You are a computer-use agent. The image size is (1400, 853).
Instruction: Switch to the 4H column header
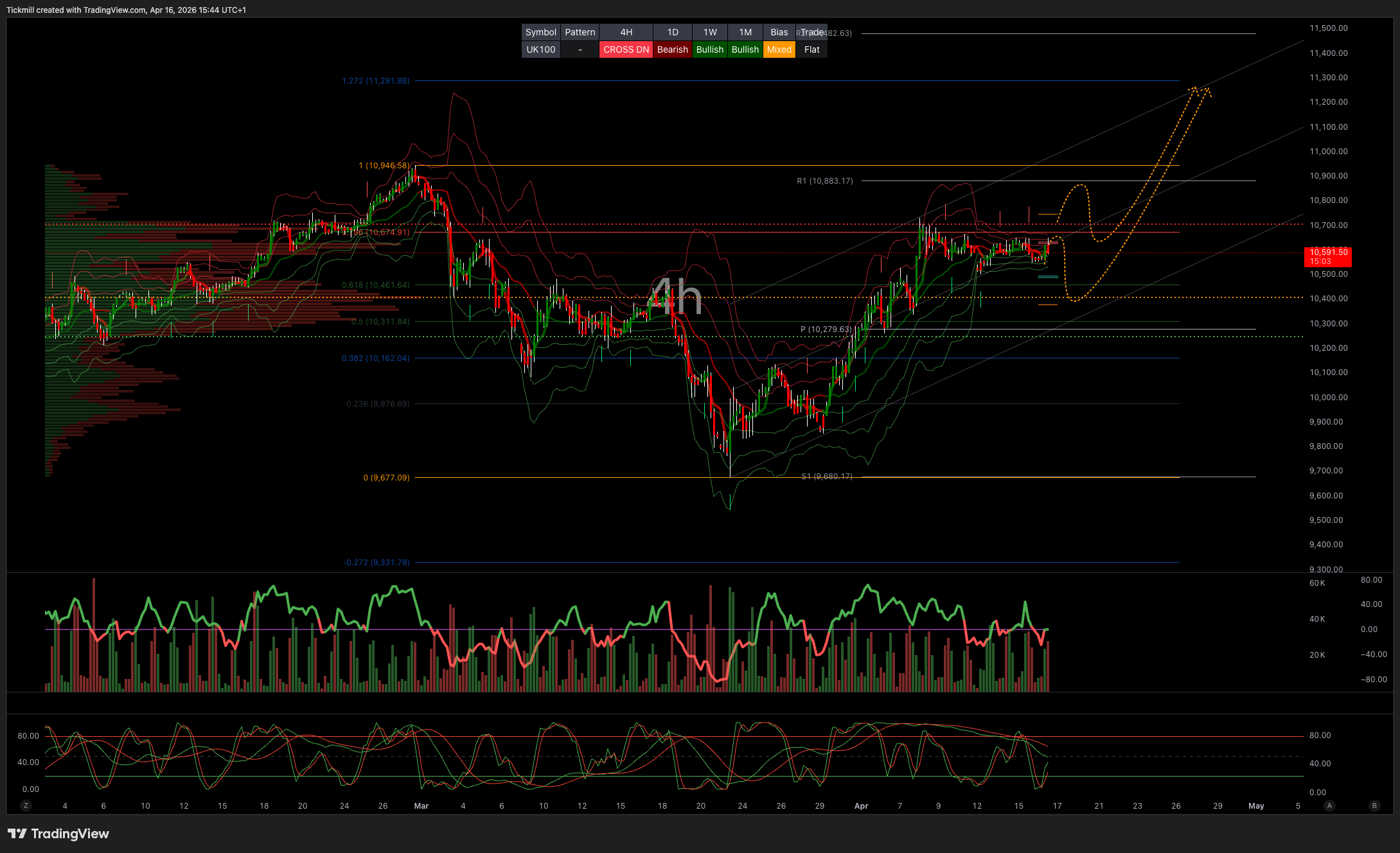[x=626, y=32]
